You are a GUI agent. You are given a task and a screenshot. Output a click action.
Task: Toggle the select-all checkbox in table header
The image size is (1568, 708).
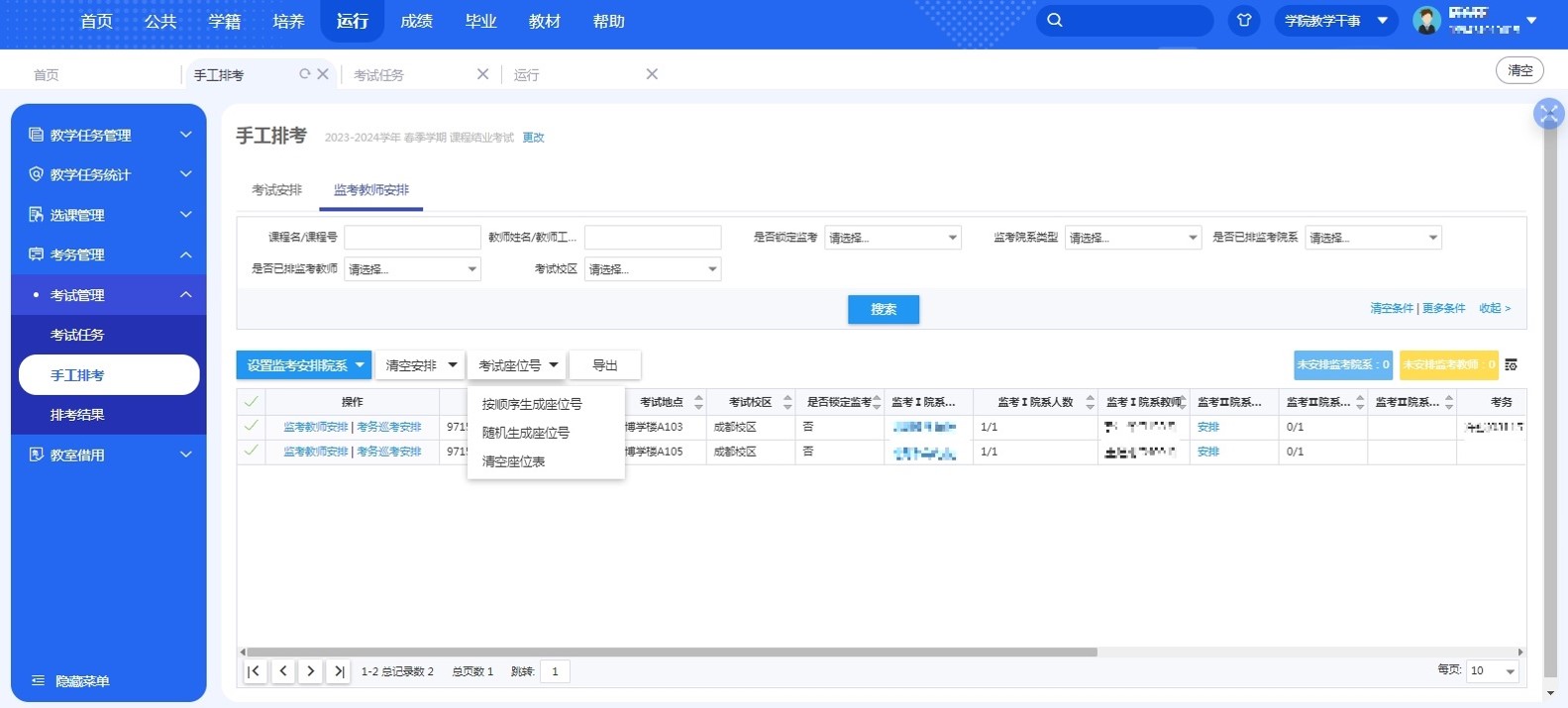point(252,401)
